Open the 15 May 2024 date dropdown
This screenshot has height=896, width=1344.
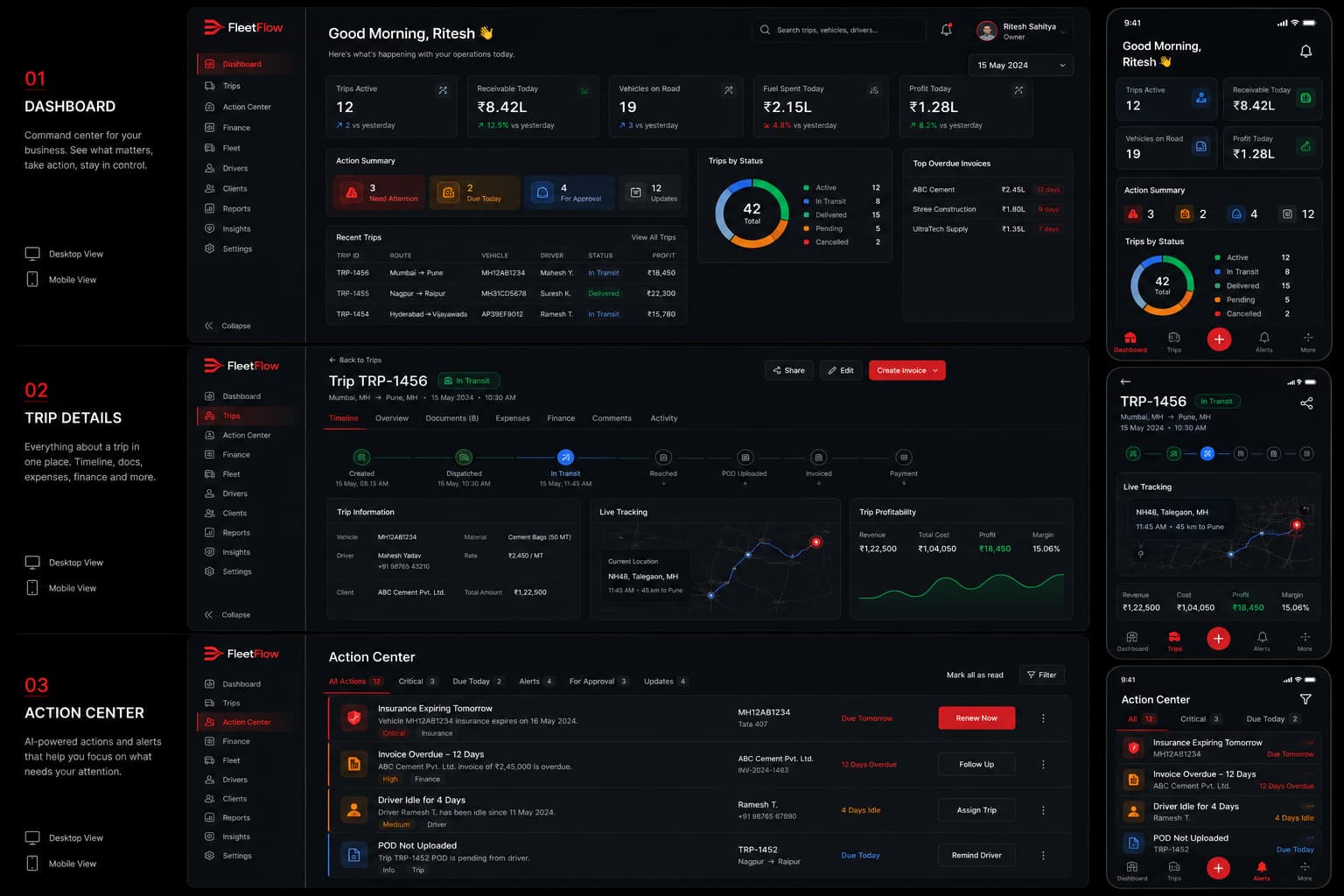point(1021,66)
